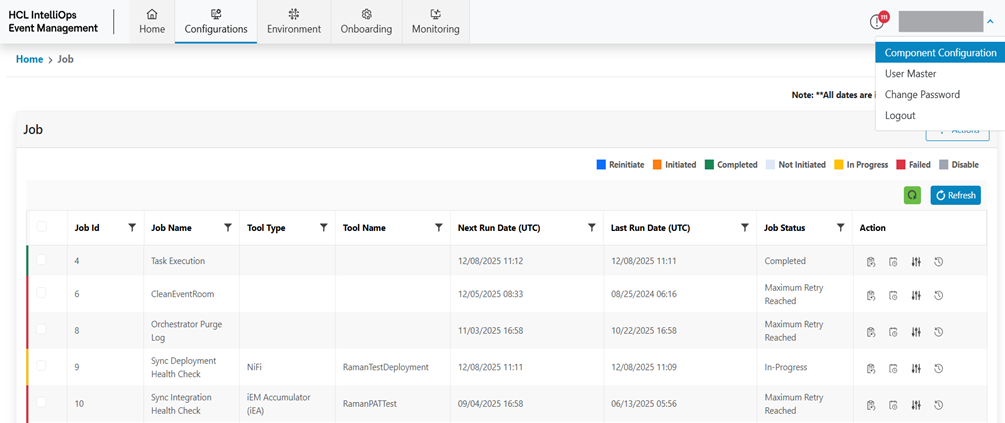Open filter icon on Job Status column
The height and width of the screenshot is (423, 1005).
(840, 228)
